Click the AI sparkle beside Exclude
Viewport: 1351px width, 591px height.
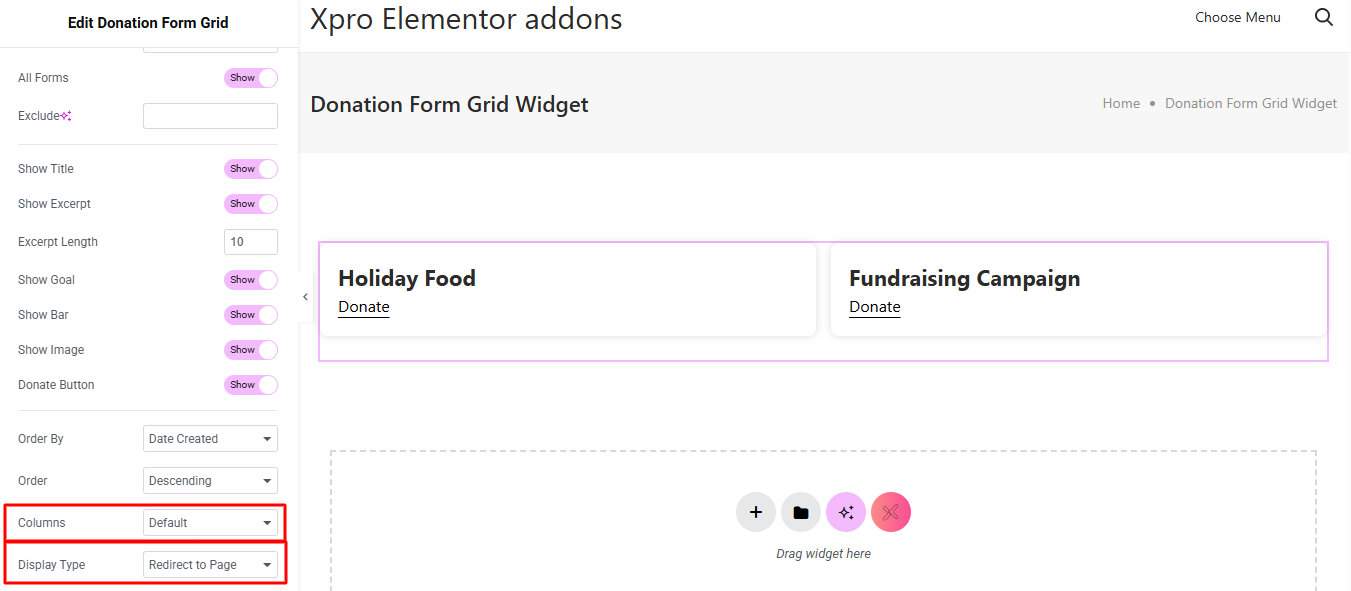point(66,116)
